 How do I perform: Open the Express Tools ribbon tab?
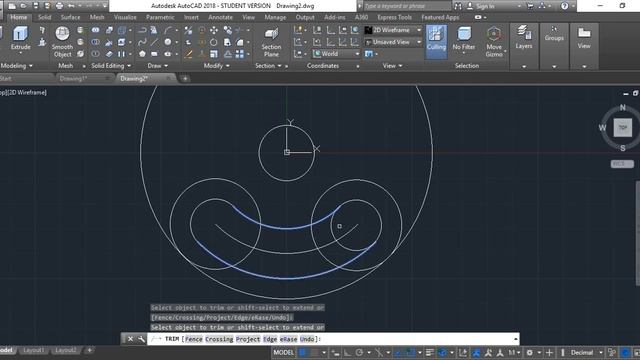point(394,17)
